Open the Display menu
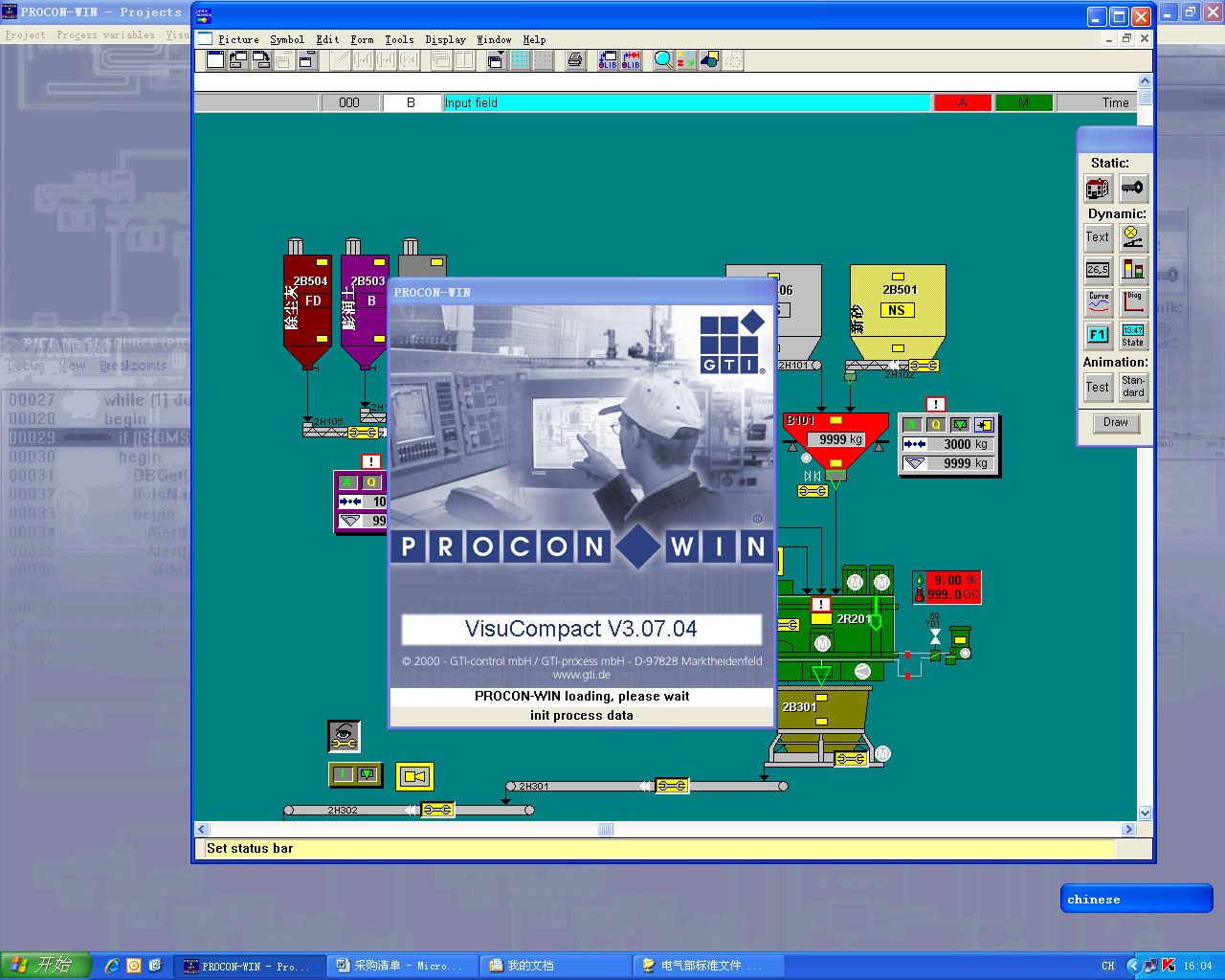The height and width of the screenshot is (980, 1225). (445, 39)
